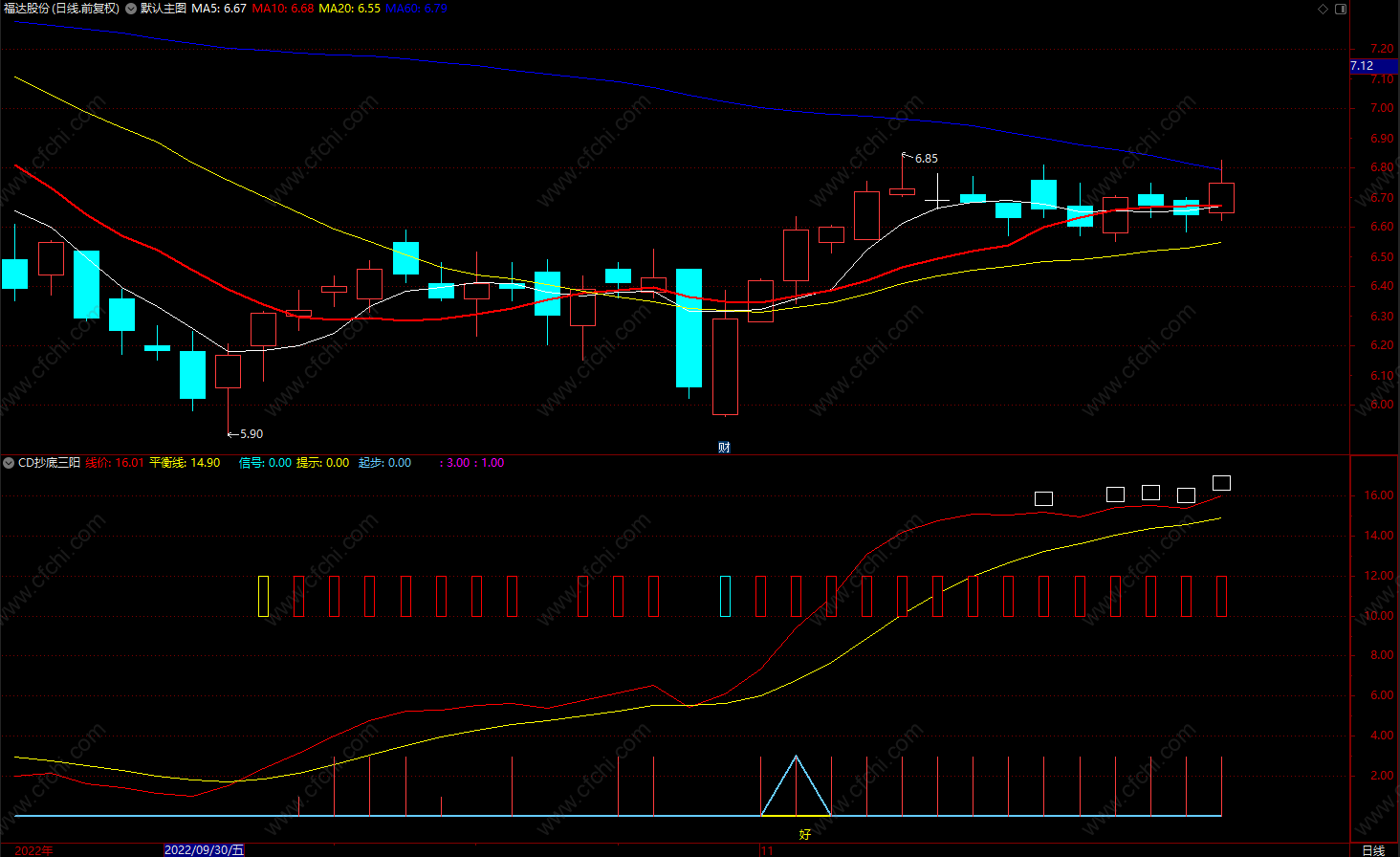Click the CD抄底三阳 indicator name

click(50, 463)
